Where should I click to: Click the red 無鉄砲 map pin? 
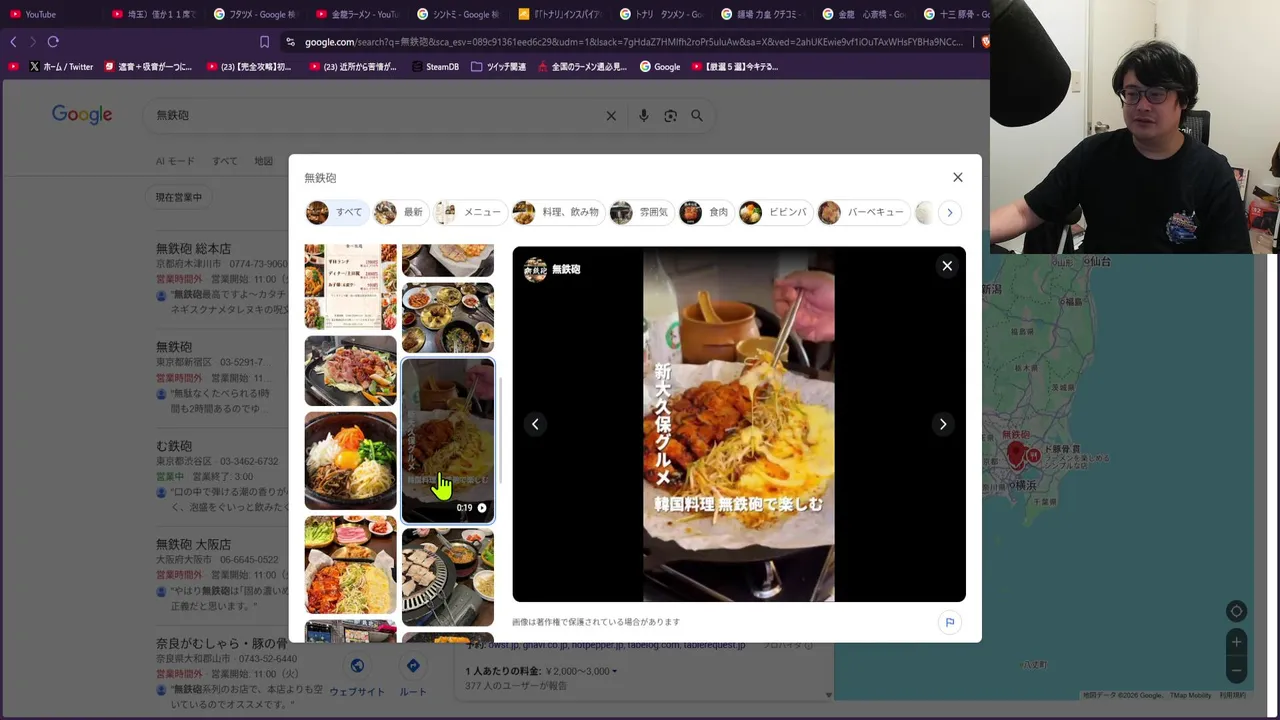tap(1016, 456)
